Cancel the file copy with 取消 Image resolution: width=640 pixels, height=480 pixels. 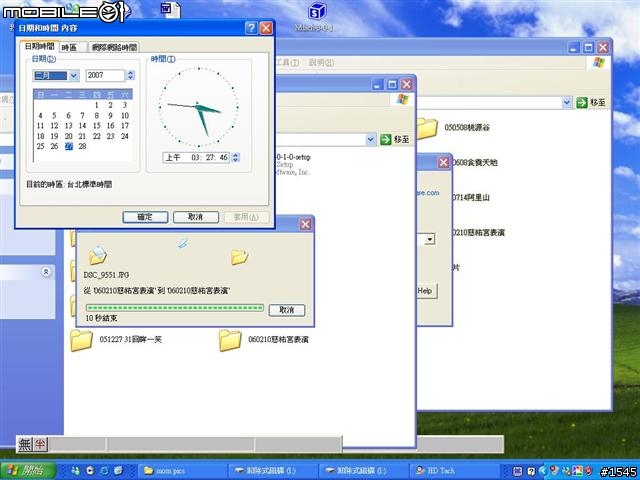(287, 310)
